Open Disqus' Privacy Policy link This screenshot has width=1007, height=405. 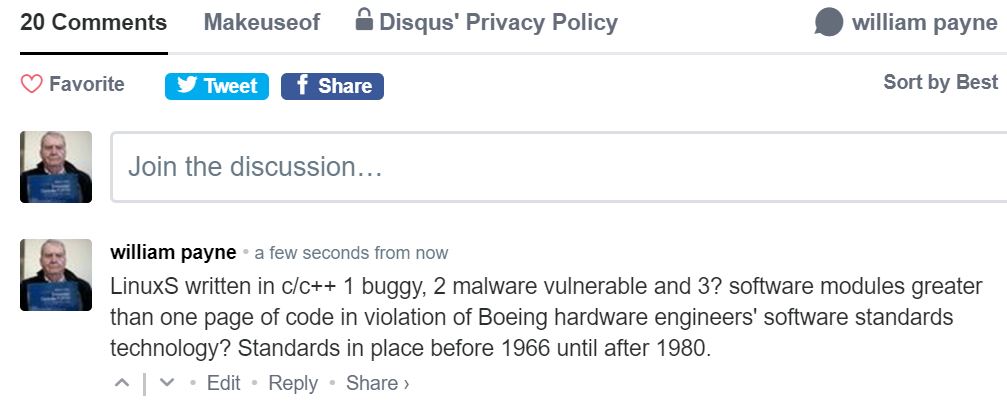coord(498,23)
